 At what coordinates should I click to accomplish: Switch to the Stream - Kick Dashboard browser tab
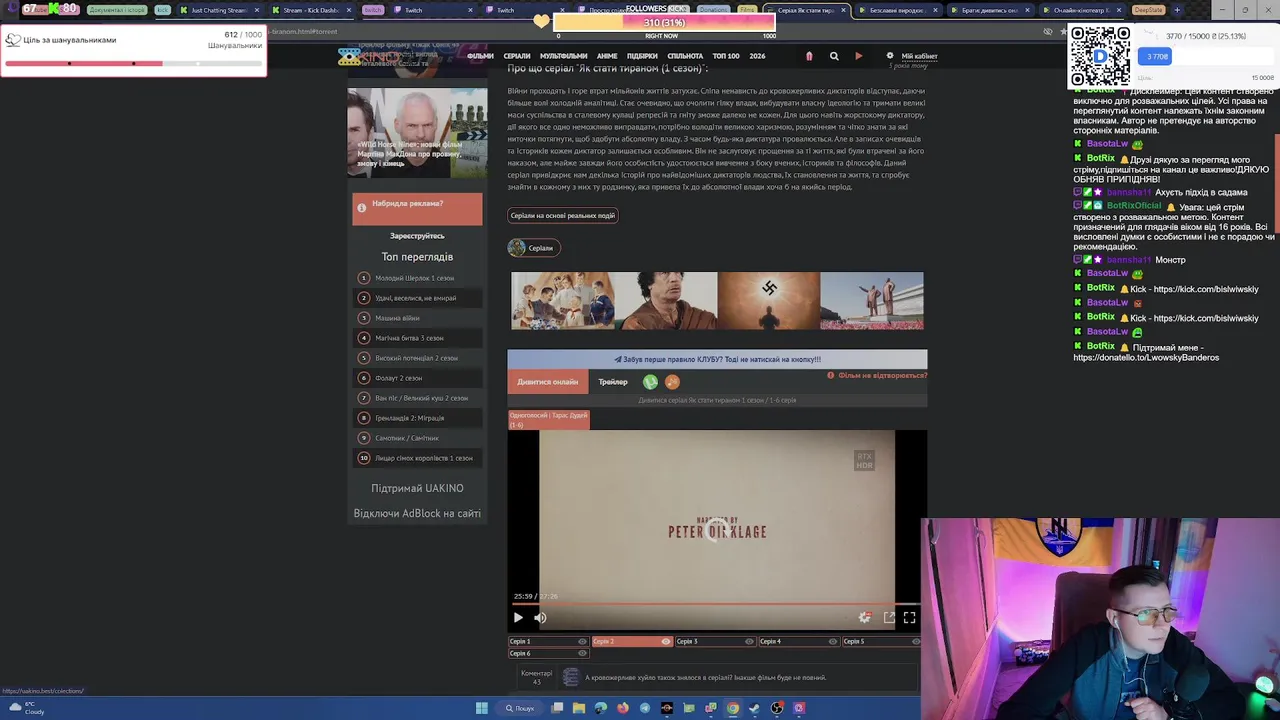pyautogui.click(x=311, y=10)
